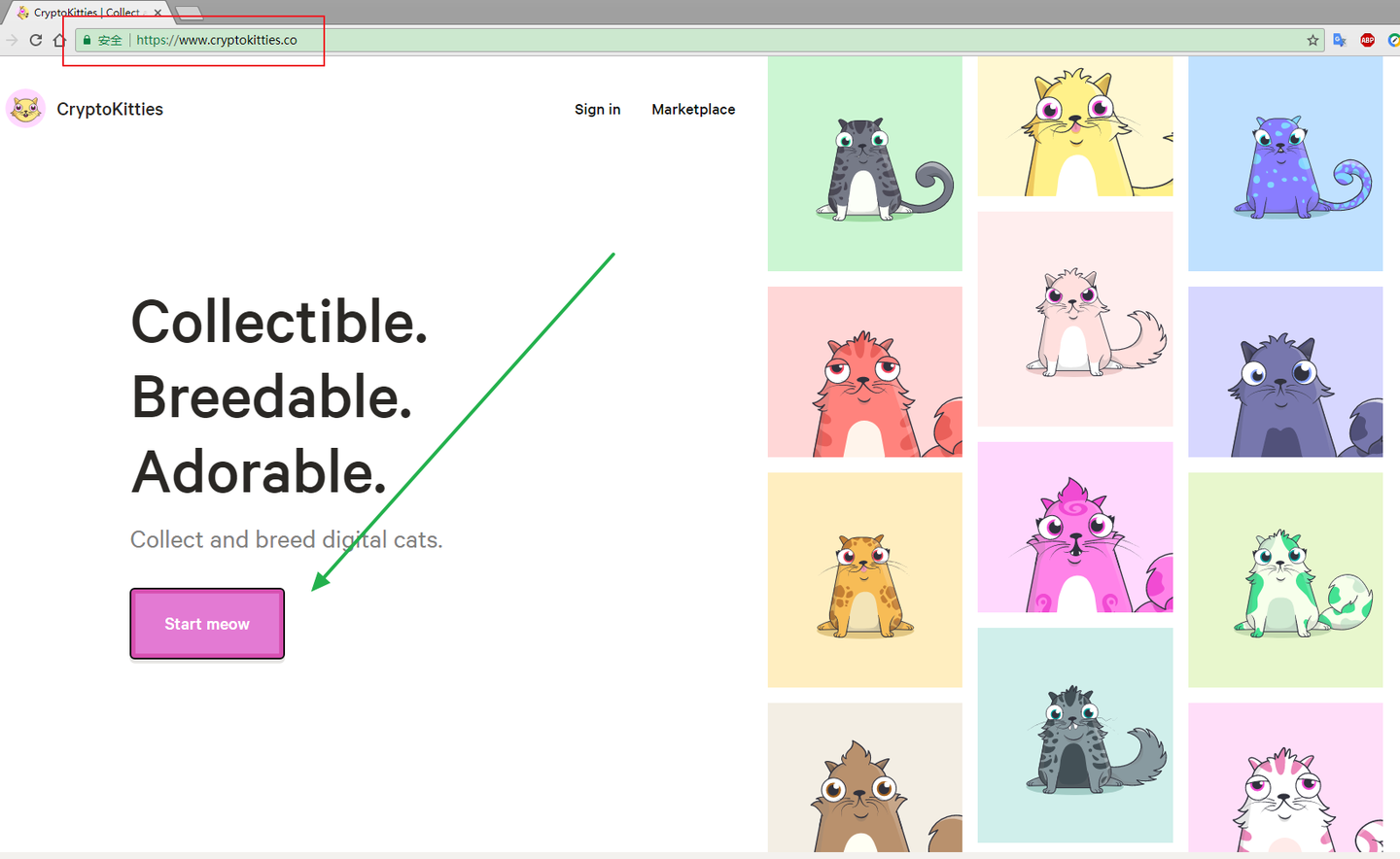Select the red cat on pink background
The height and width of the screenshot is (859, 1400).
865,371
